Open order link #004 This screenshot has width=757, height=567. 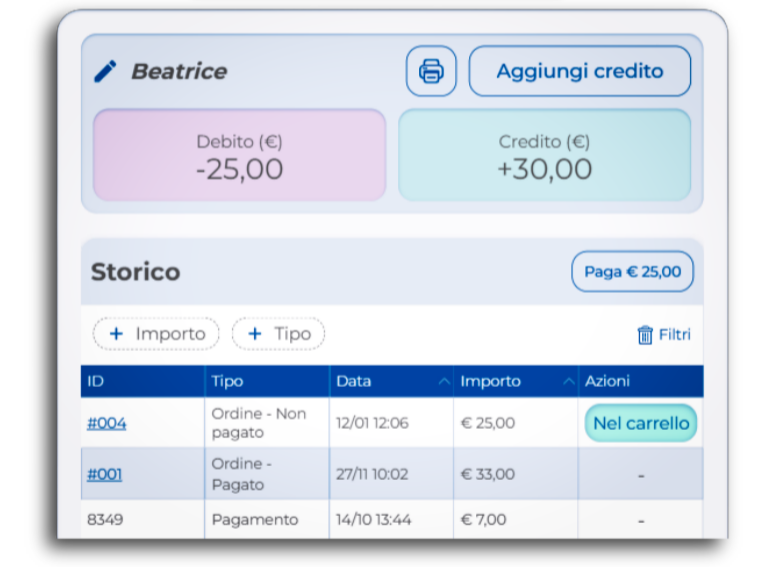pos(107,423)
